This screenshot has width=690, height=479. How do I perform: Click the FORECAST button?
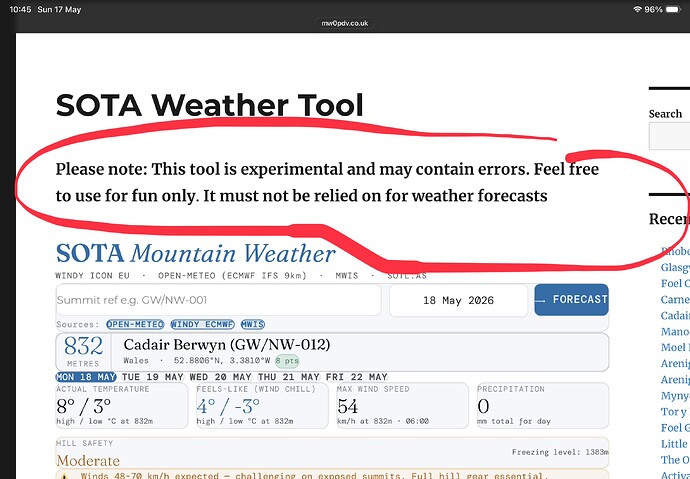pyautogui.click(x=571, y=300)
